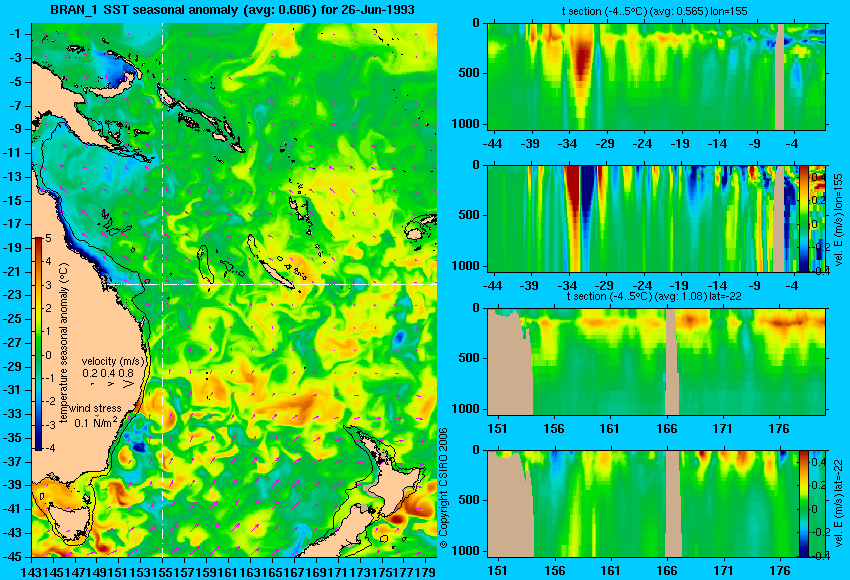Click the BRAN_1 SST seasonal anomaly title
This screenshot has width=850, height=580.
pyautogui.click(x=232, y=9)
